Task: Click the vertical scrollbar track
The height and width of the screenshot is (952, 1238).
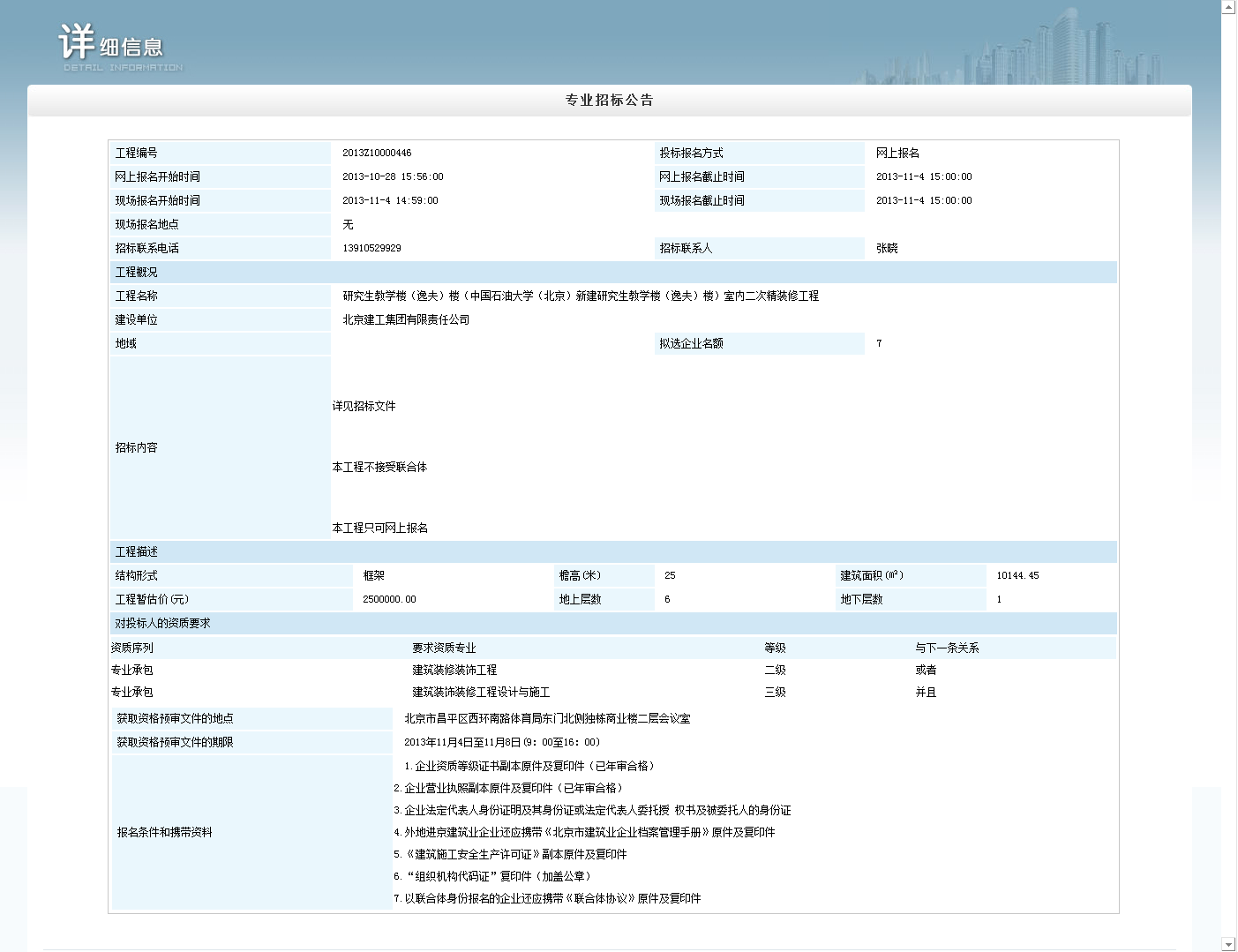Action: coord(1228,476)
